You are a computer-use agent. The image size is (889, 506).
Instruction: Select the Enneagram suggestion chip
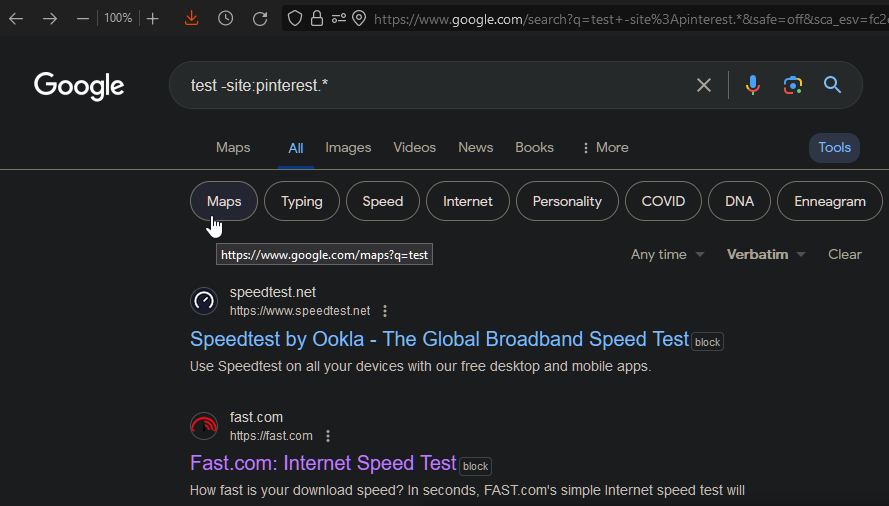829,201
